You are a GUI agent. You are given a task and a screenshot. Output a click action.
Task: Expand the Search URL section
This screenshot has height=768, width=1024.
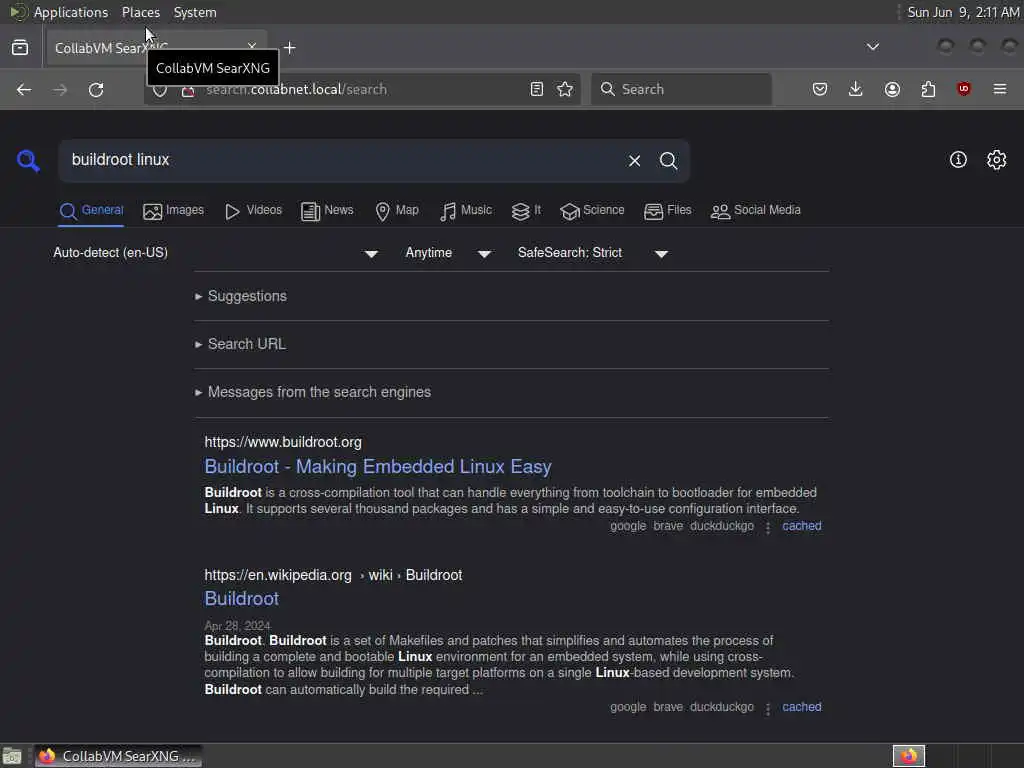(240, 344)
